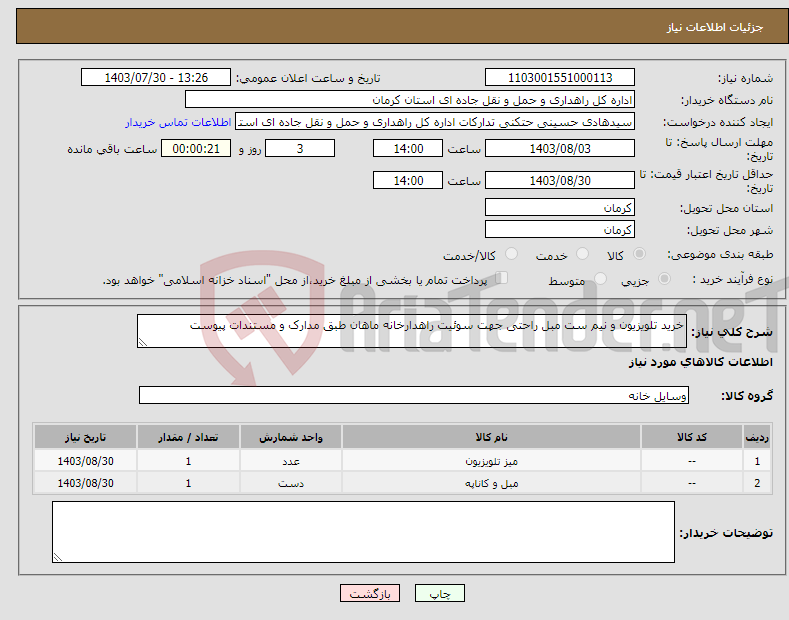789x620 pixels.
Task: Click the بازگشت (back) button
Action: (370, 593)
